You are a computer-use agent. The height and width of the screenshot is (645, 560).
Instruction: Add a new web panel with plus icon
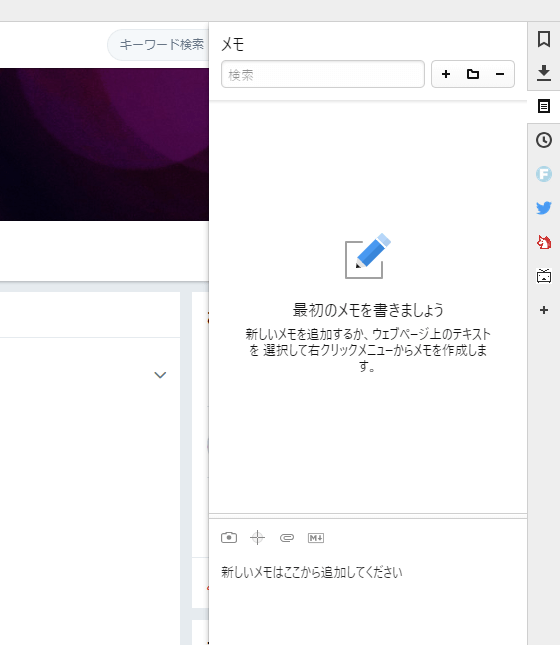click(544, 310)
